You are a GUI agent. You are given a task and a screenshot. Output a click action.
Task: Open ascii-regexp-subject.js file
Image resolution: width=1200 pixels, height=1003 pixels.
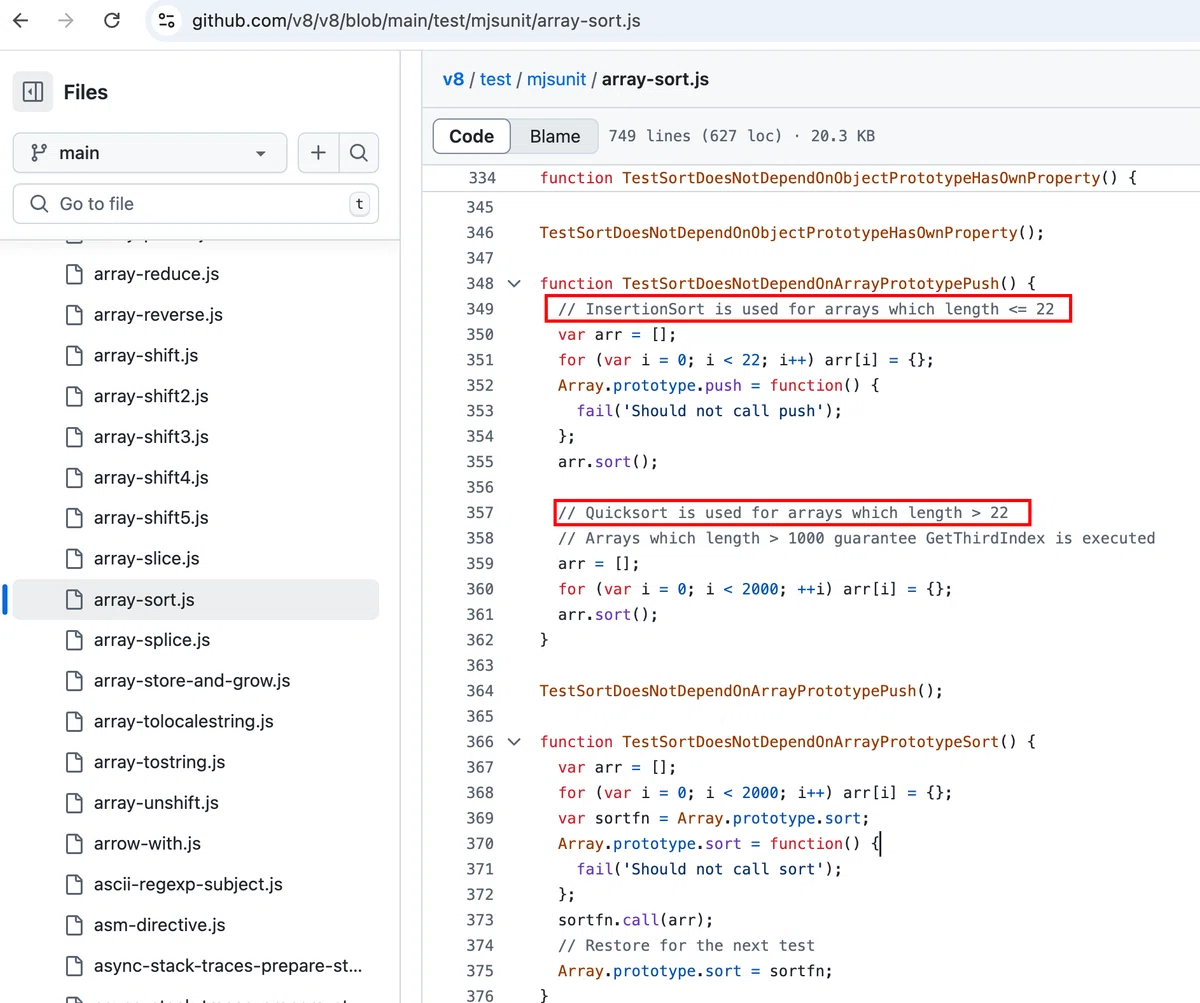click(x=188, y=885)
